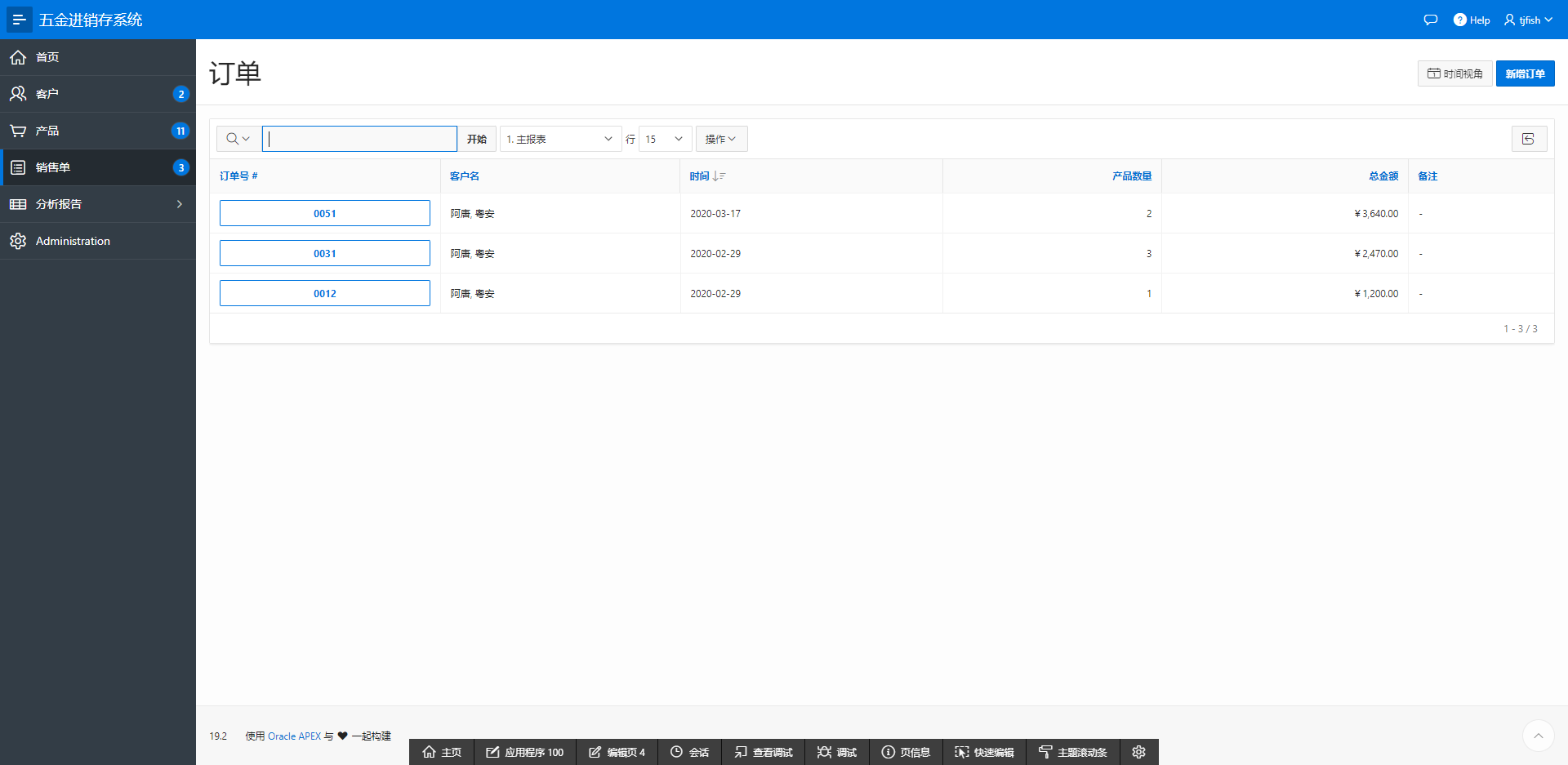
Task: Click the Administration gear icon
Action: pyautogui.click(x=18, y=241)
